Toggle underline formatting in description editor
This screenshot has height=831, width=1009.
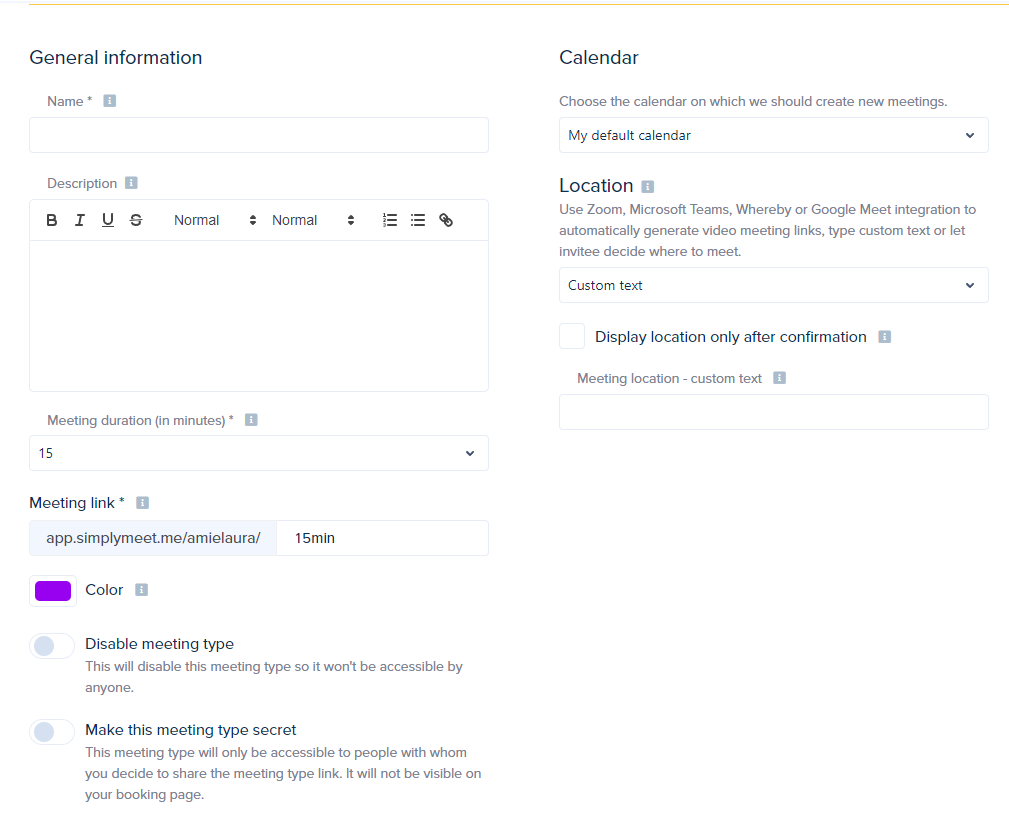[108, 220]
